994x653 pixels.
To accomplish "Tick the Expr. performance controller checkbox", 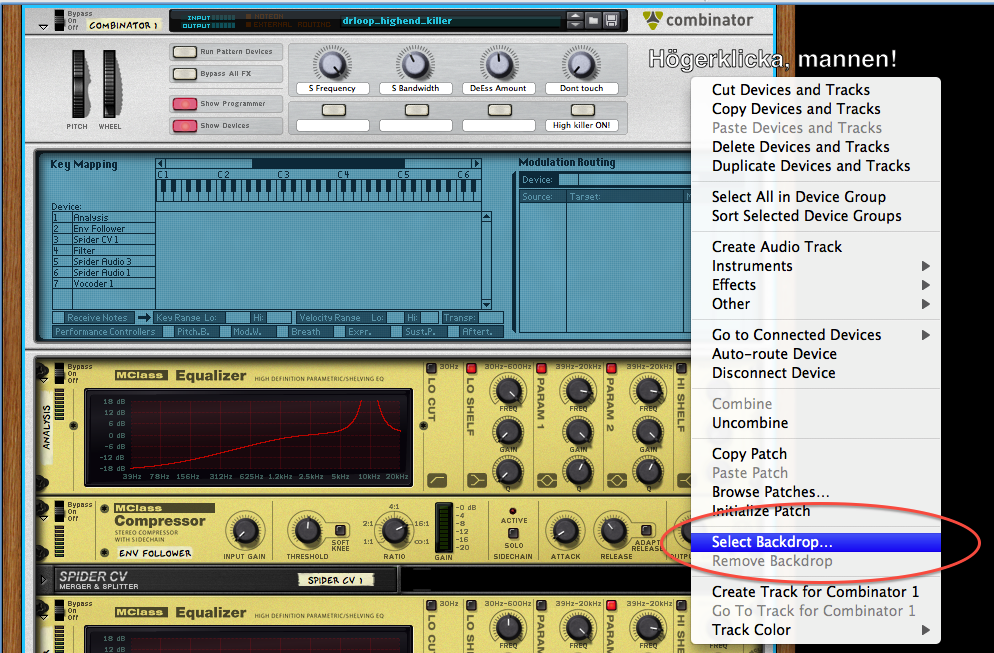I will pyautogui.click(x=339, y=332).
